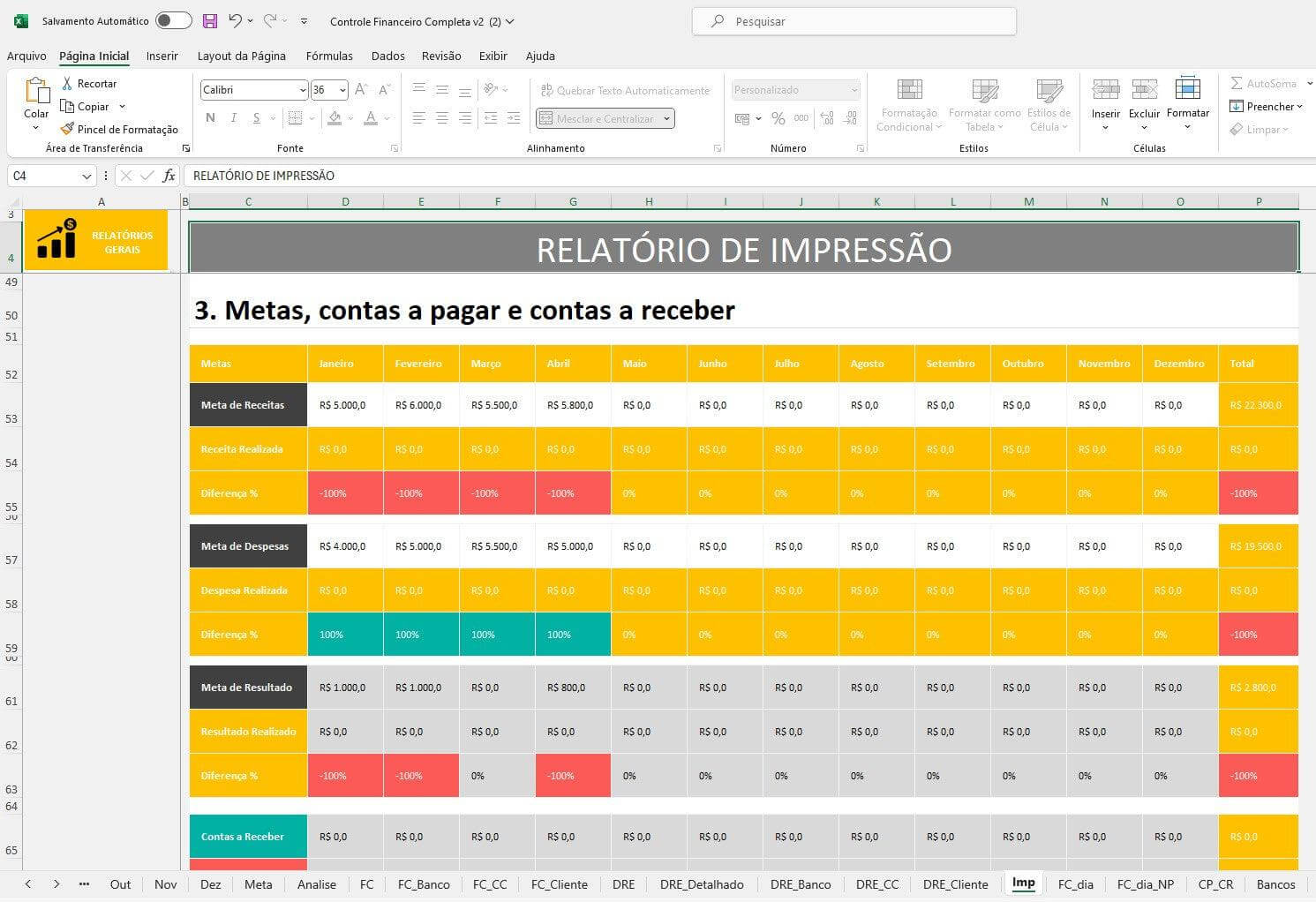Select the Copiar command
The image size is (1316, 902).
pyautogui.click(x=92, y=106)
